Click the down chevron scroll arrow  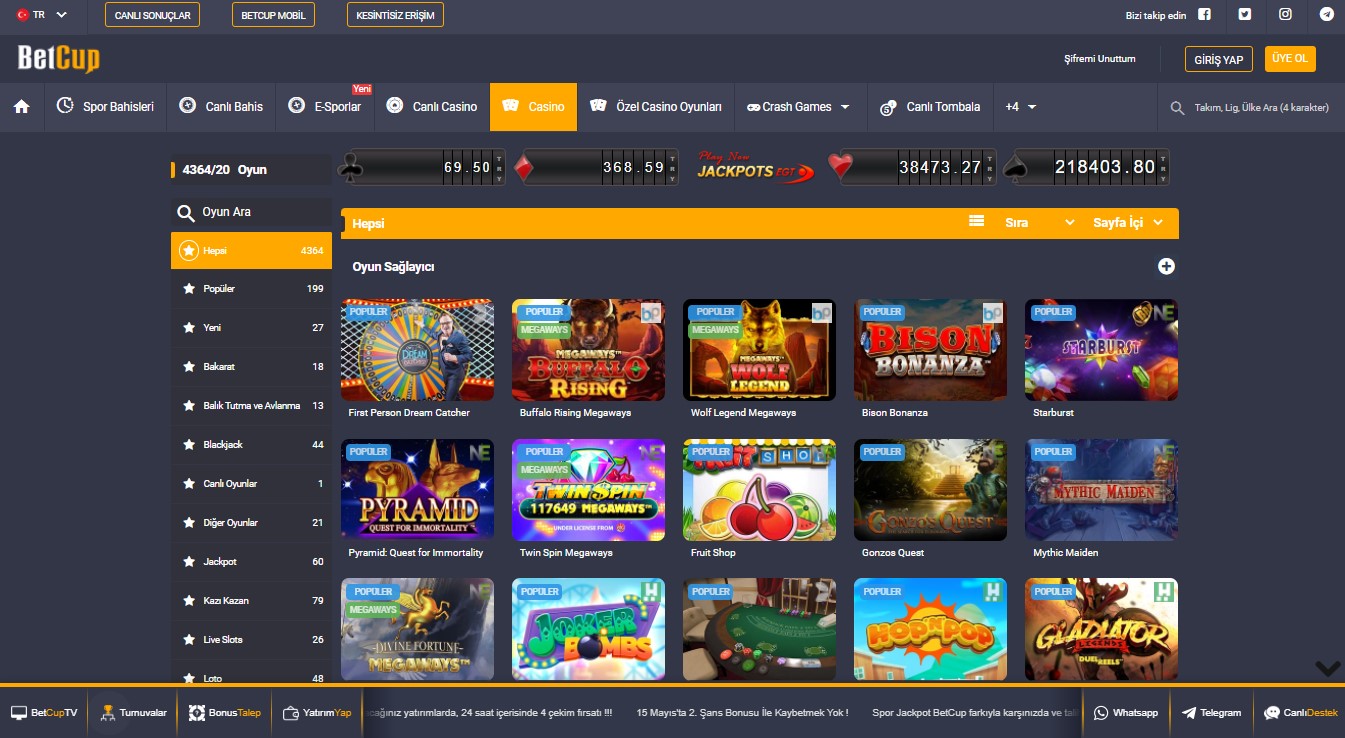pyautogui.click(x=1327, y=668)
